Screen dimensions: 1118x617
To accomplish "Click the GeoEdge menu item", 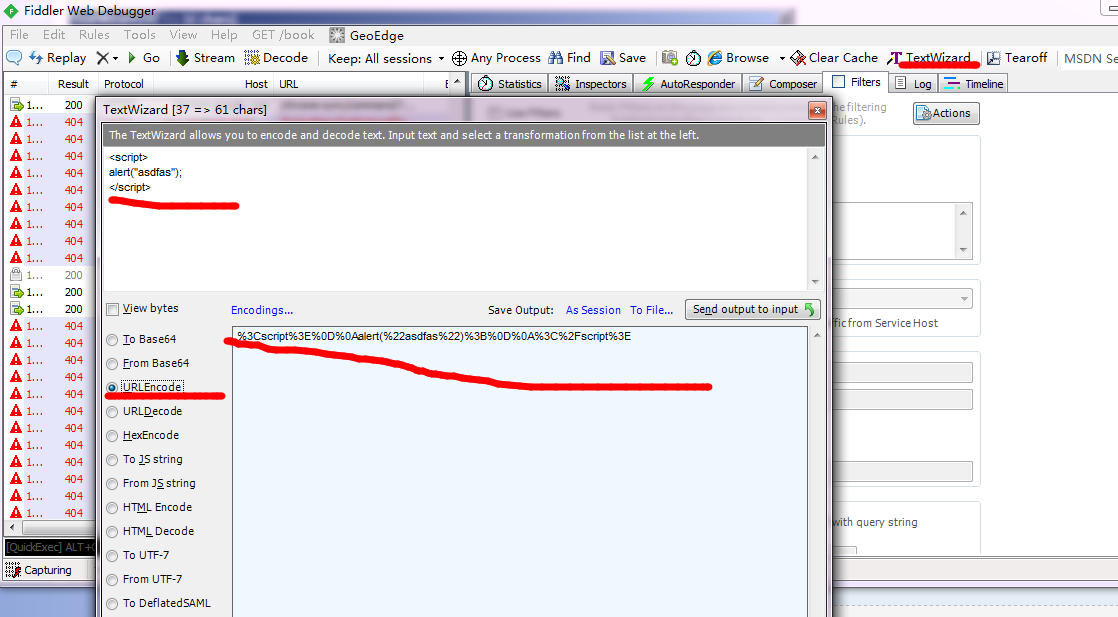I will click(366, 35).
